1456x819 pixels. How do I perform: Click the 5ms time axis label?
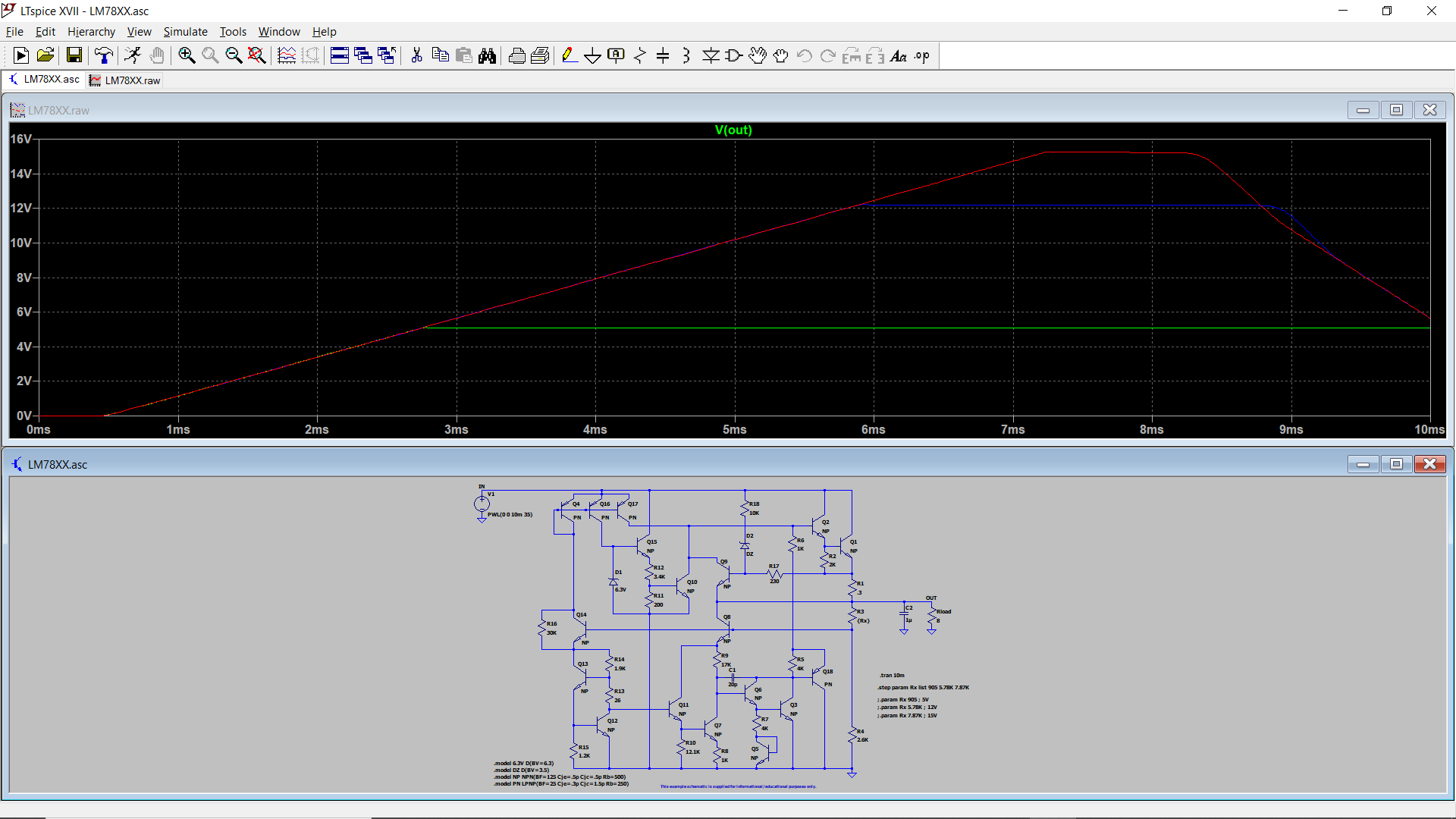[x=734, y=429]
